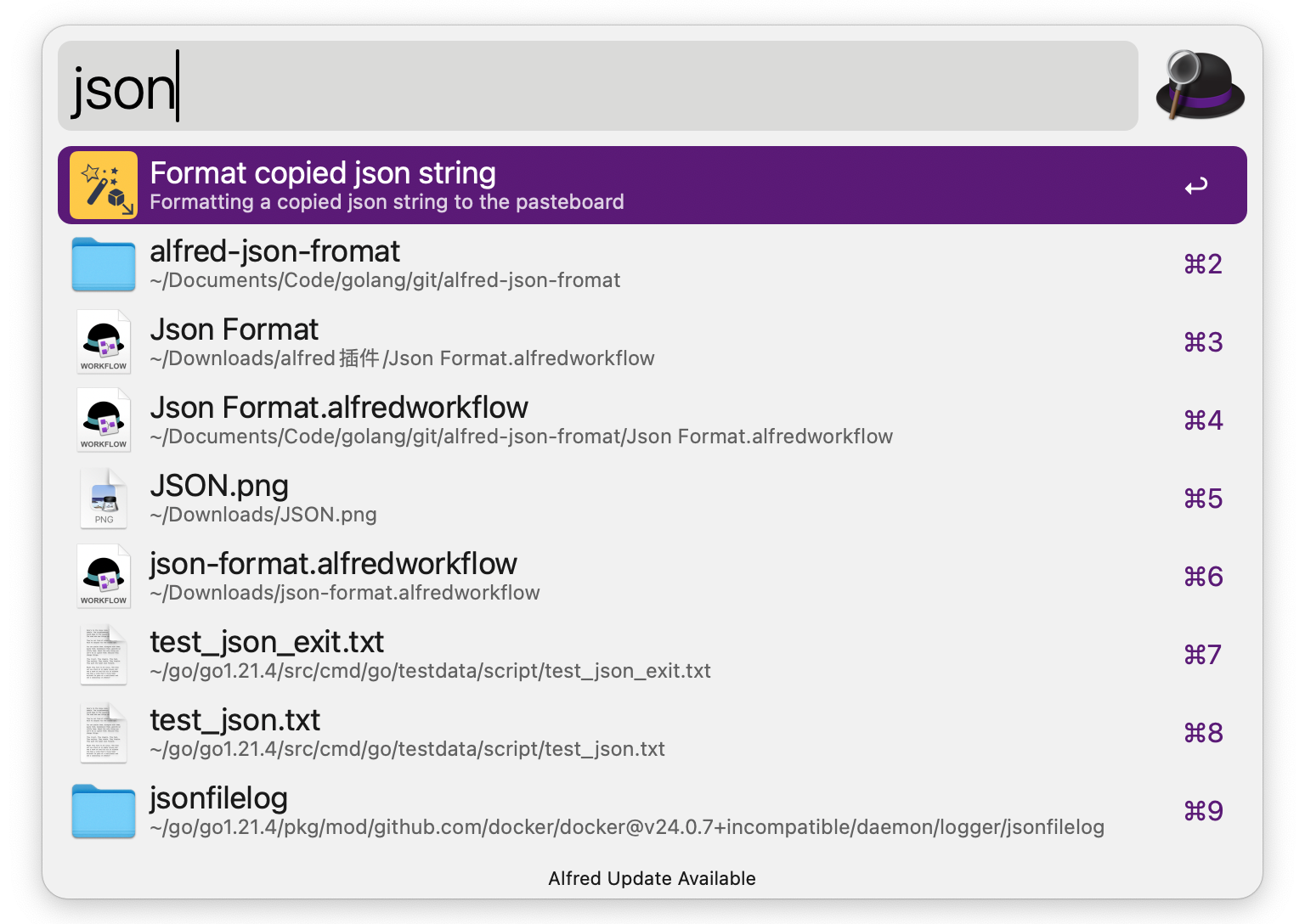
Task: Click the PNG thumbnail icon for JSON.png
Action: [x=104, y=498]
